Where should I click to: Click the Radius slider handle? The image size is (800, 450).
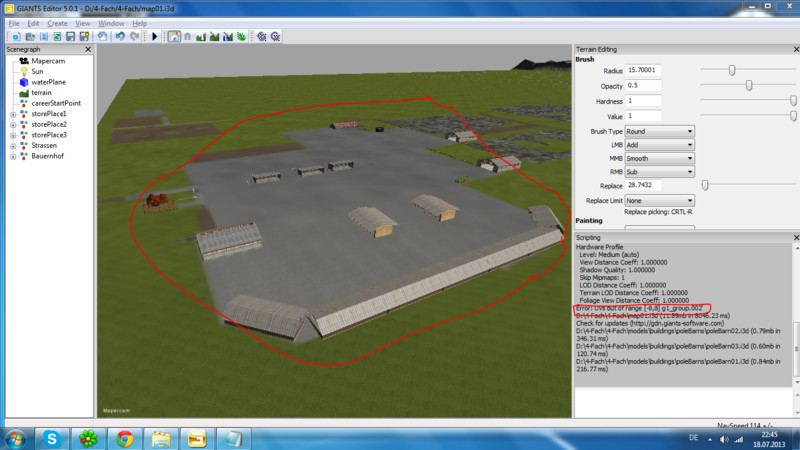[732, 70]
